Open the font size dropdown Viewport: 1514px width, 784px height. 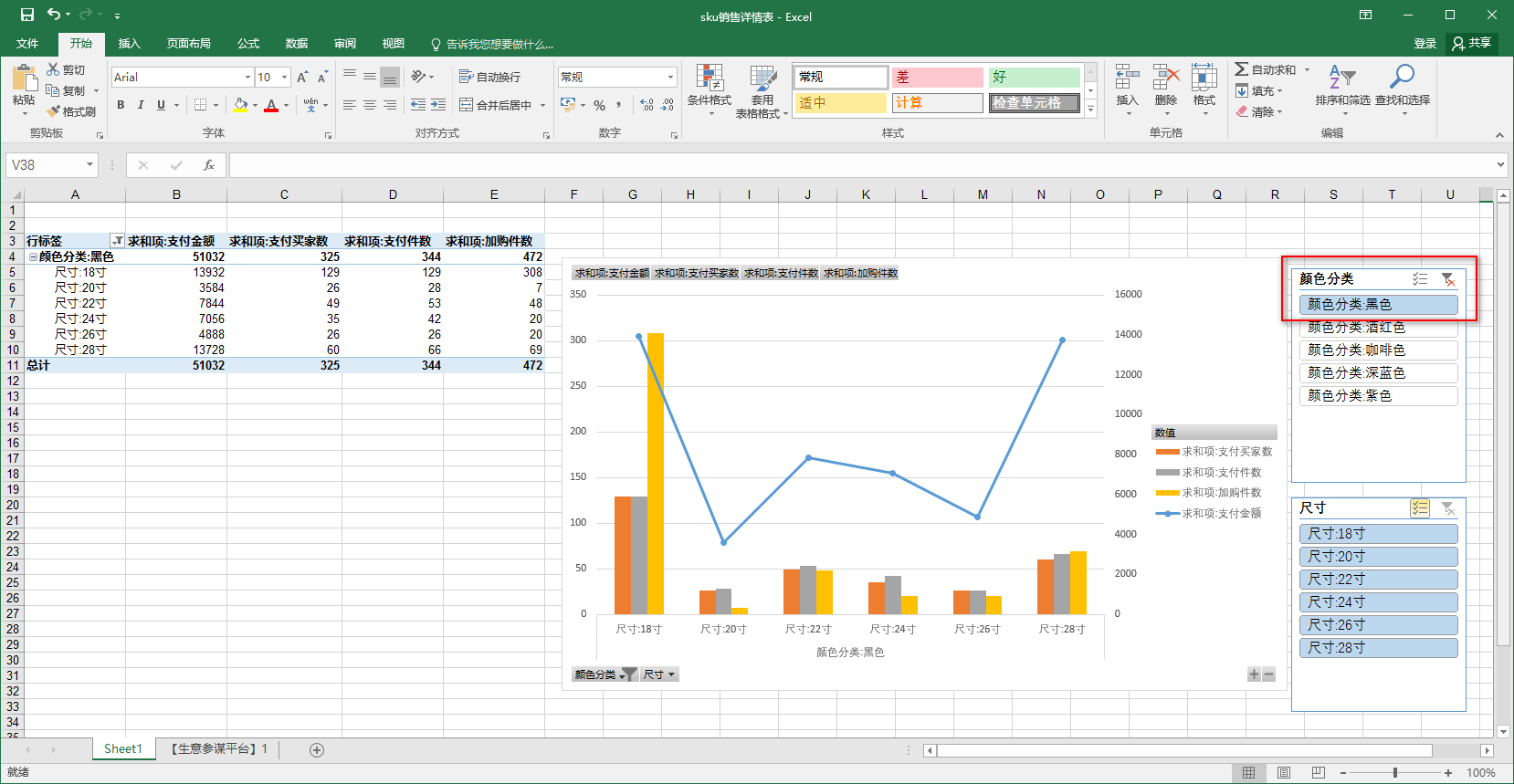(285, 78)
